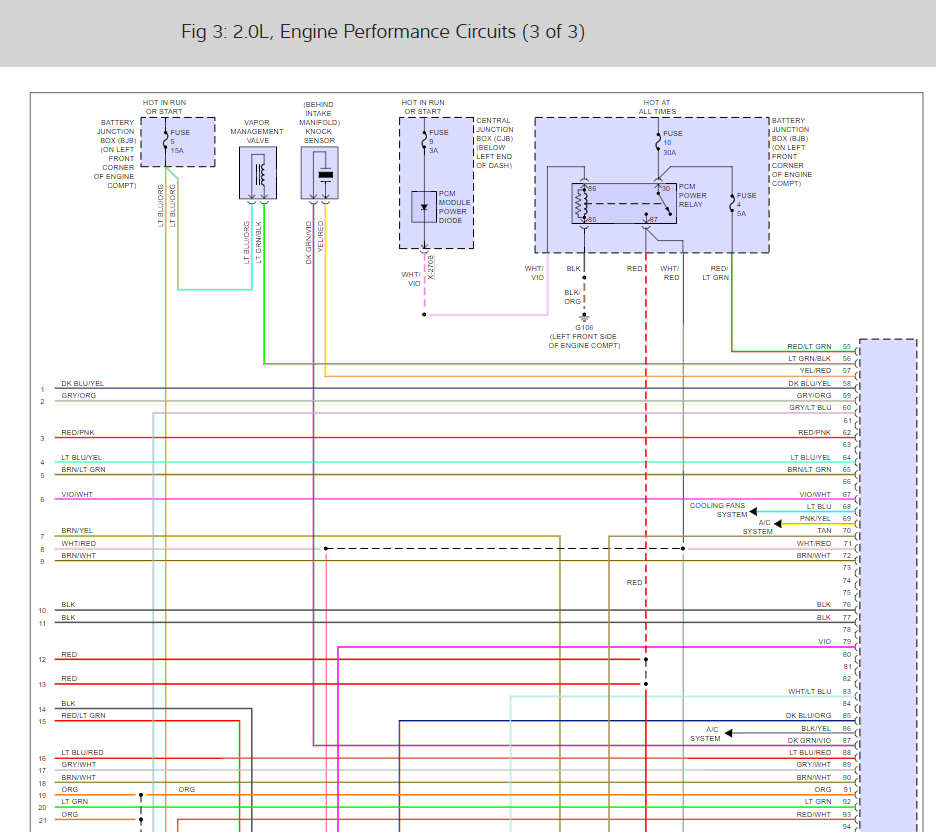Click the RED/LT GRN label at pin 55
Image resolution: width=936 pixels, height=833 pixels.
click(x=808, y=347)
